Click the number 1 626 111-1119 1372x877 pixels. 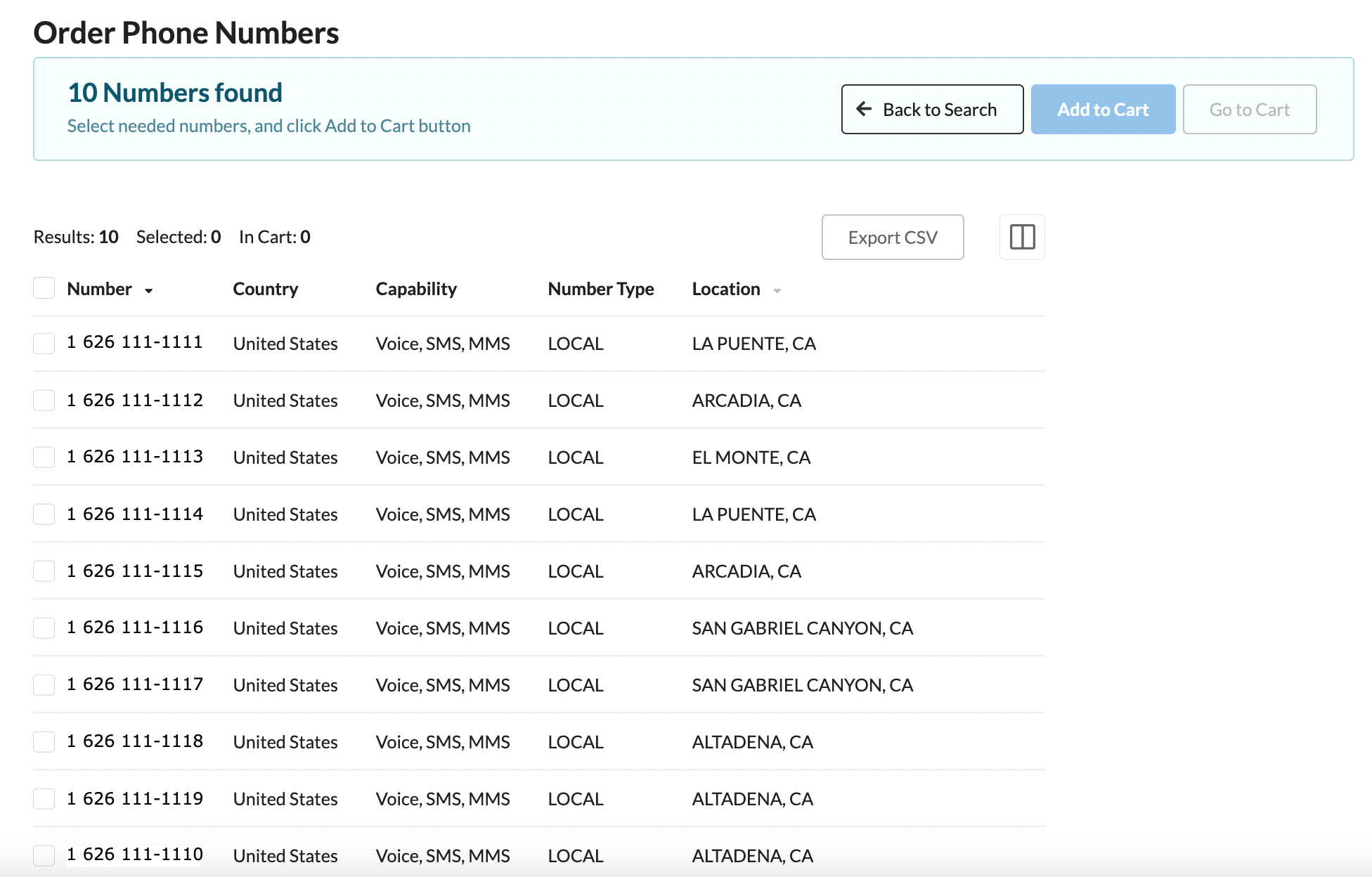click(x=135, y=798)
